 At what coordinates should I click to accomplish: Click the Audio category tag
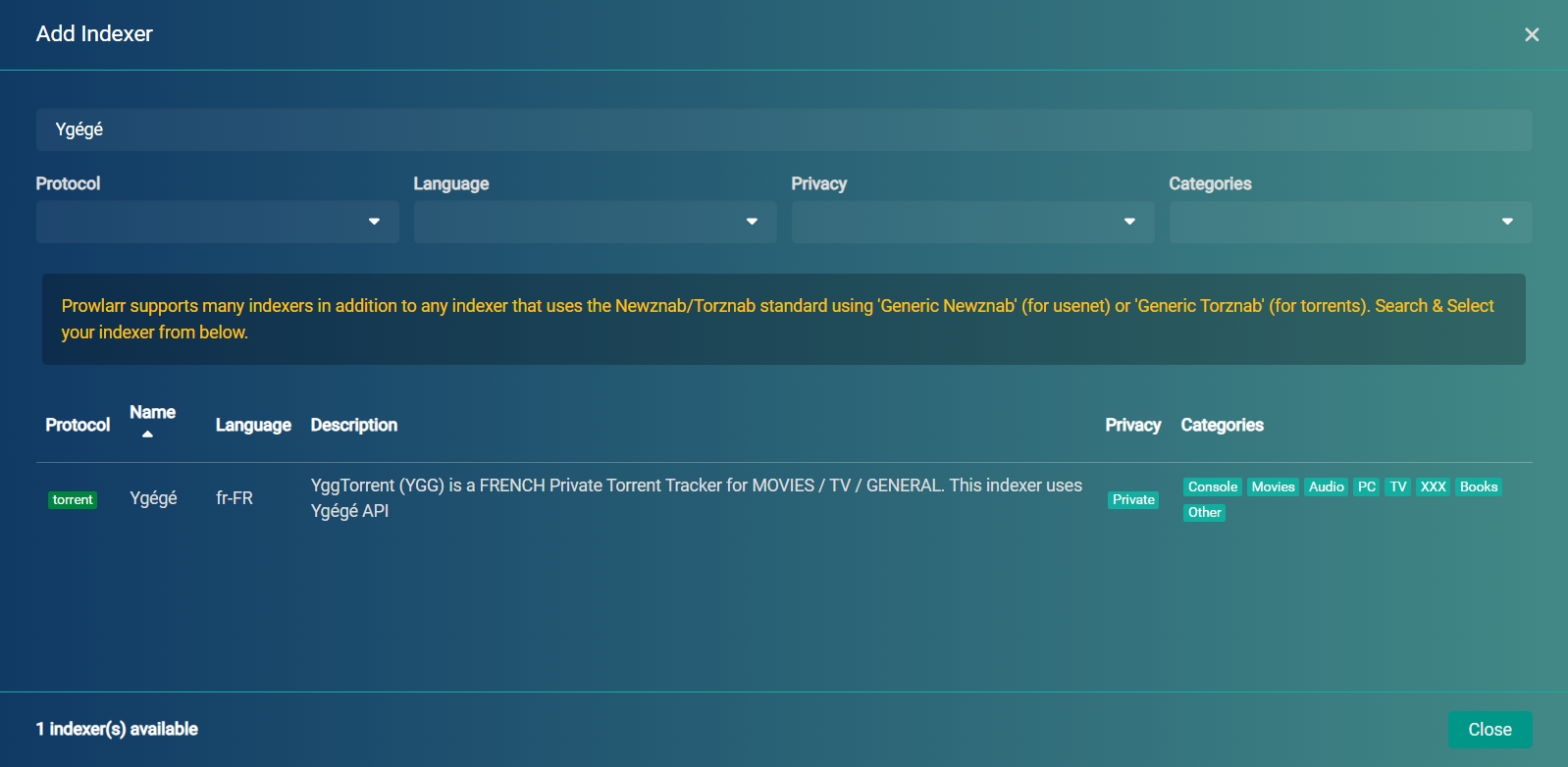[x=1327, y=487]
